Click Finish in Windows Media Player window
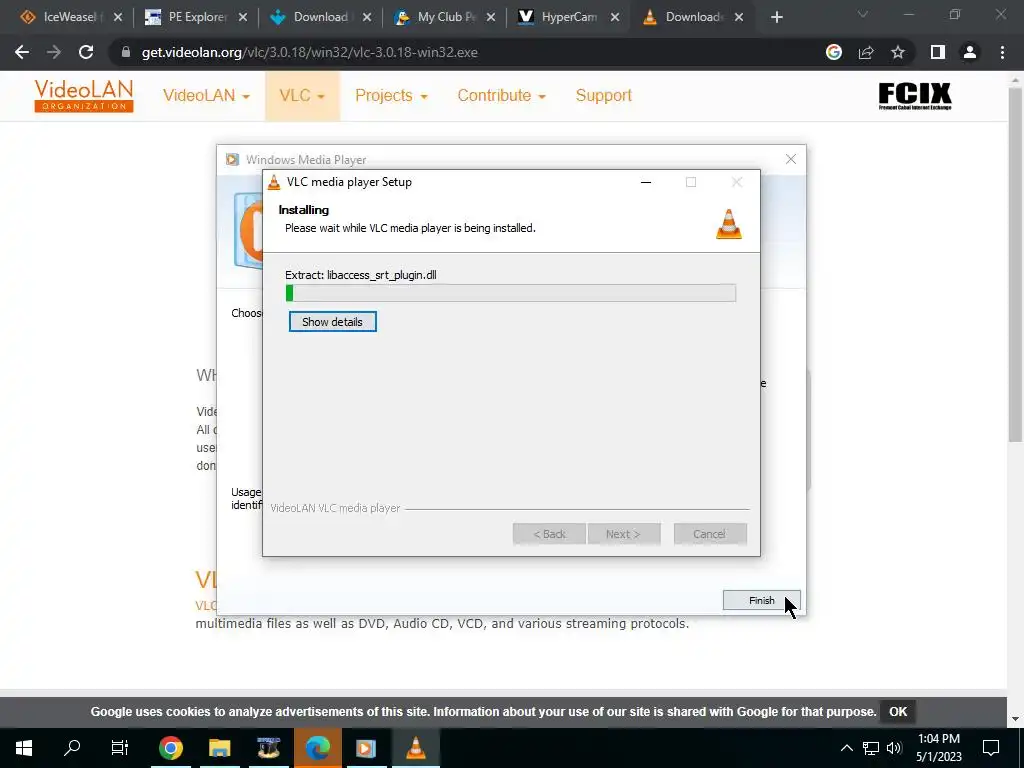The height and width of the screenshot is (768, 1024). click(761, 600)
